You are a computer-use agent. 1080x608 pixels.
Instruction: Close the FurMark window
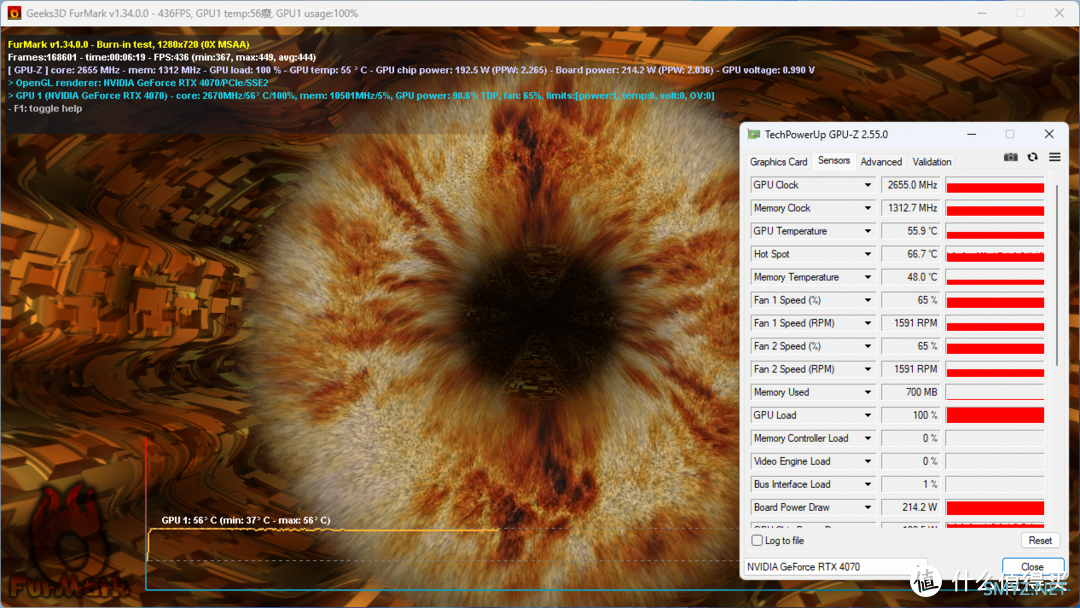point(1059,13)
